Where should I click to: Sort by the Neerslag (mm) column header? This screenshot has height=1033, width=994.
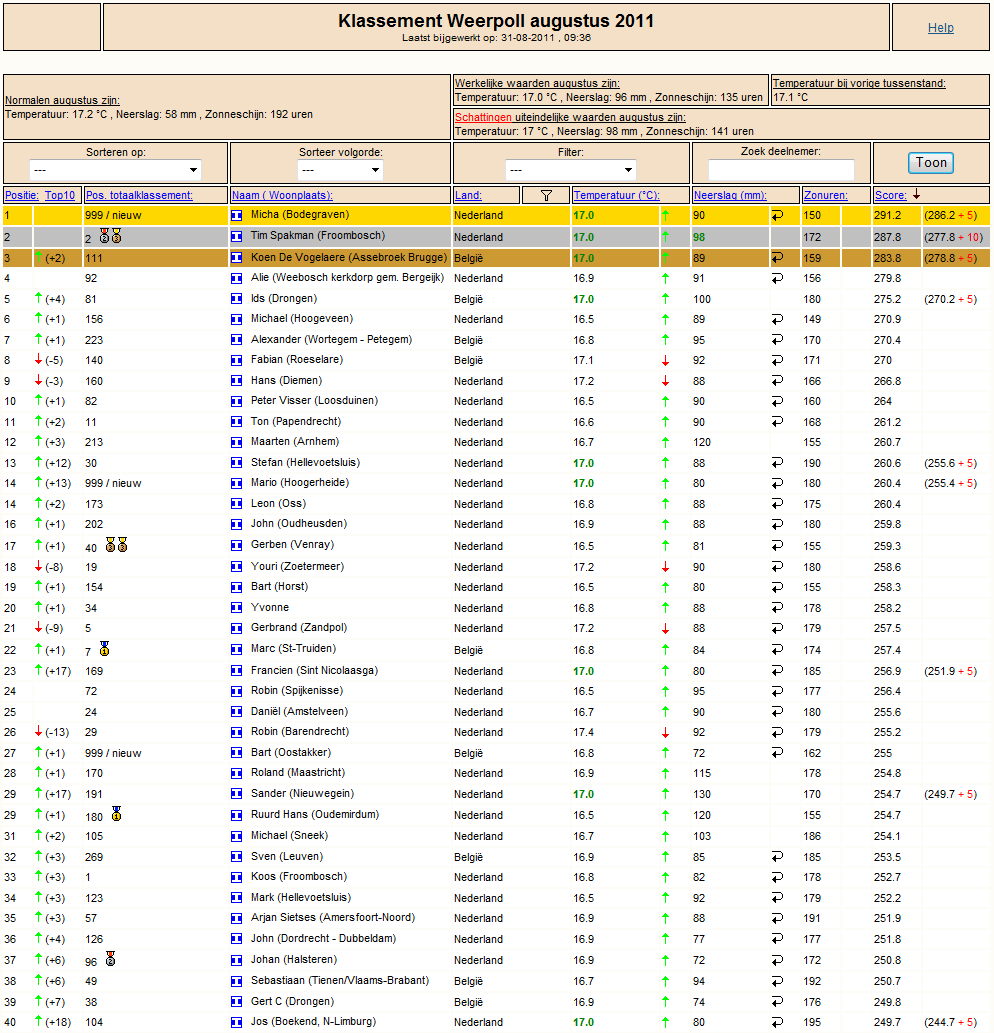[x=730, y=195]
